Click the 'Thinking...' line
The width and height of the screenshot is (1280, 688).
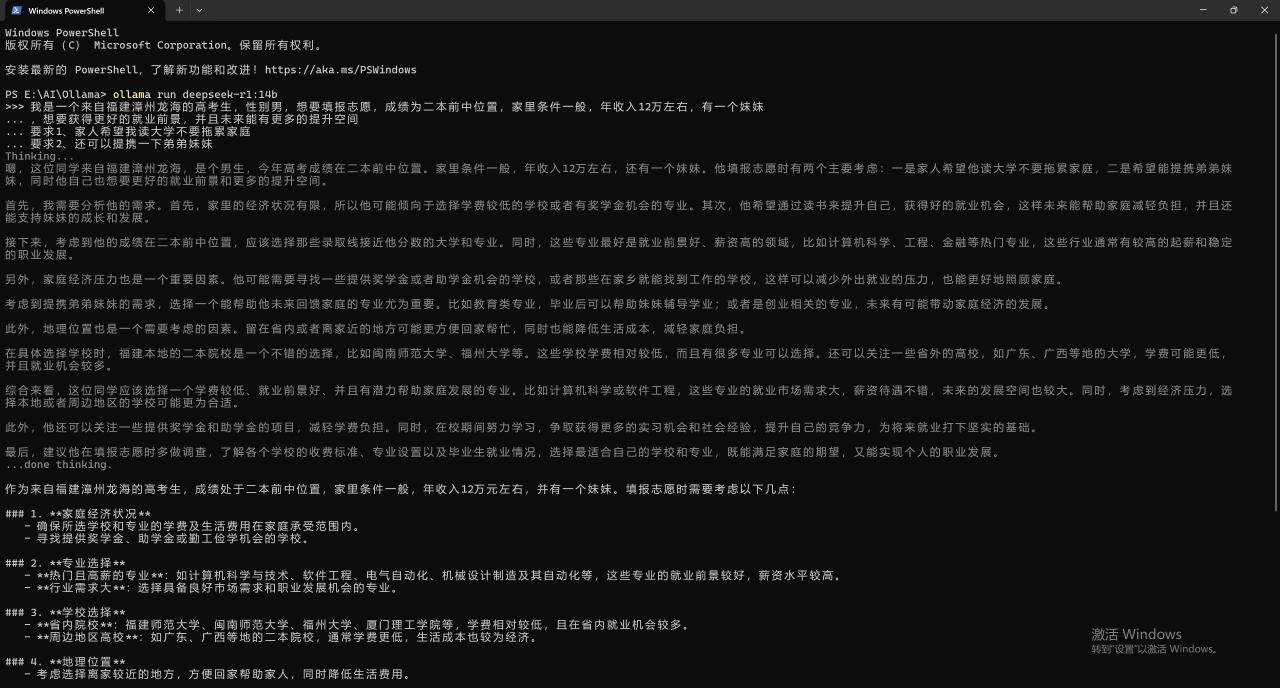pyautogui.click(x=39, y=156)
